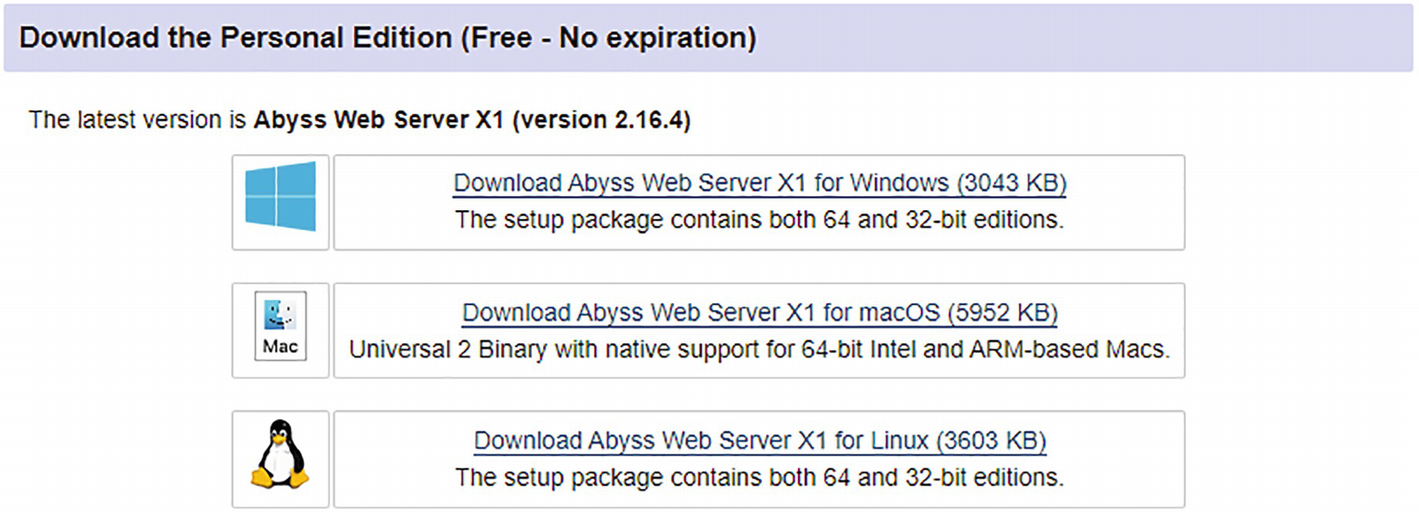Download Abyss Web Server X1 for Windows
The width and height of the screenshot is (1419, 514).
pos(700,183)
